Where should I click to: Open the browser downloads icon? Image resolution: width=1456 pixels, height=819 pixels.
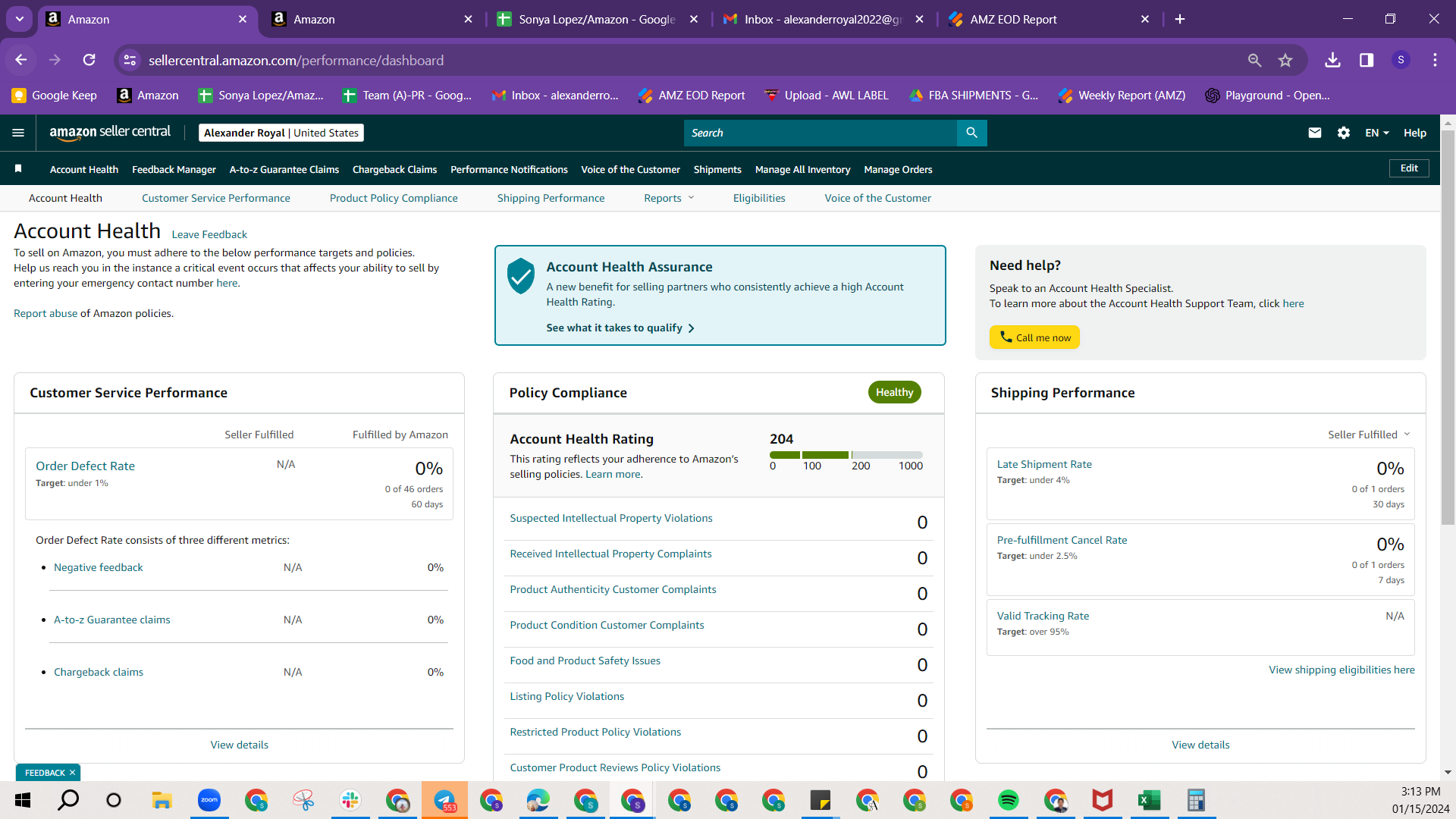(x=1332, y=60)
